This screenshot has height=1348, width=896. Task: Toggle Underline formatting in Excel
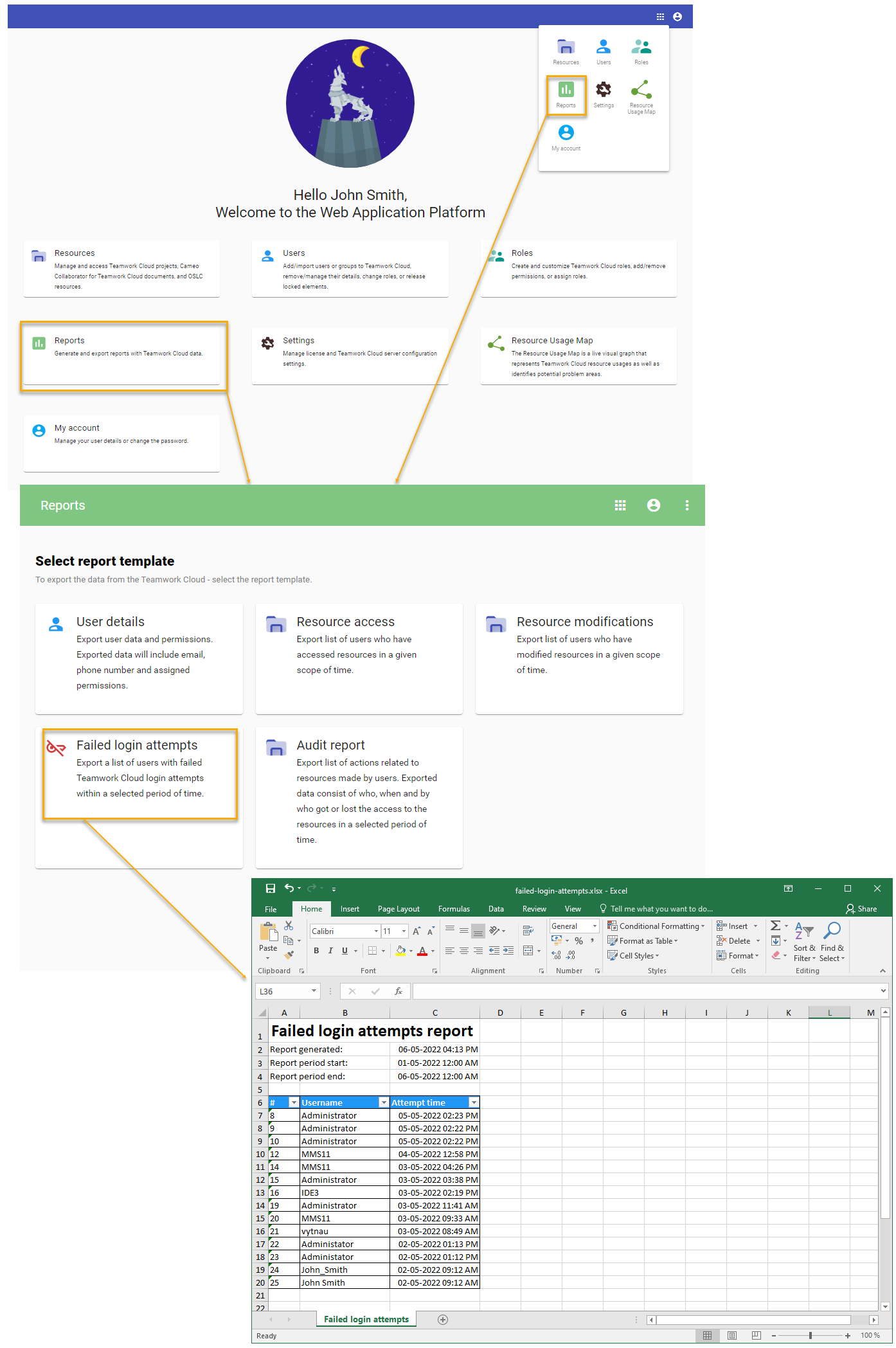coord(345,951)
